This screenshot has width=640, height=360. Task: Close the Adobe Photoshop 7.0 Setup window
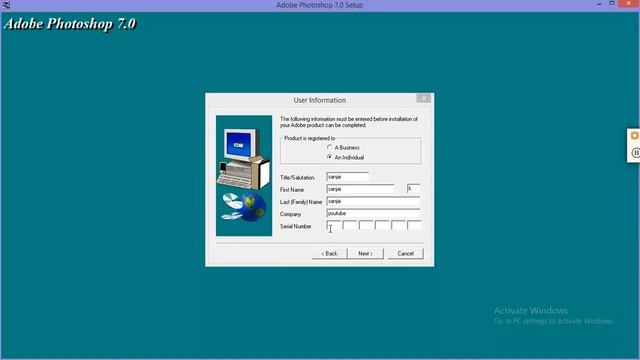629,4
